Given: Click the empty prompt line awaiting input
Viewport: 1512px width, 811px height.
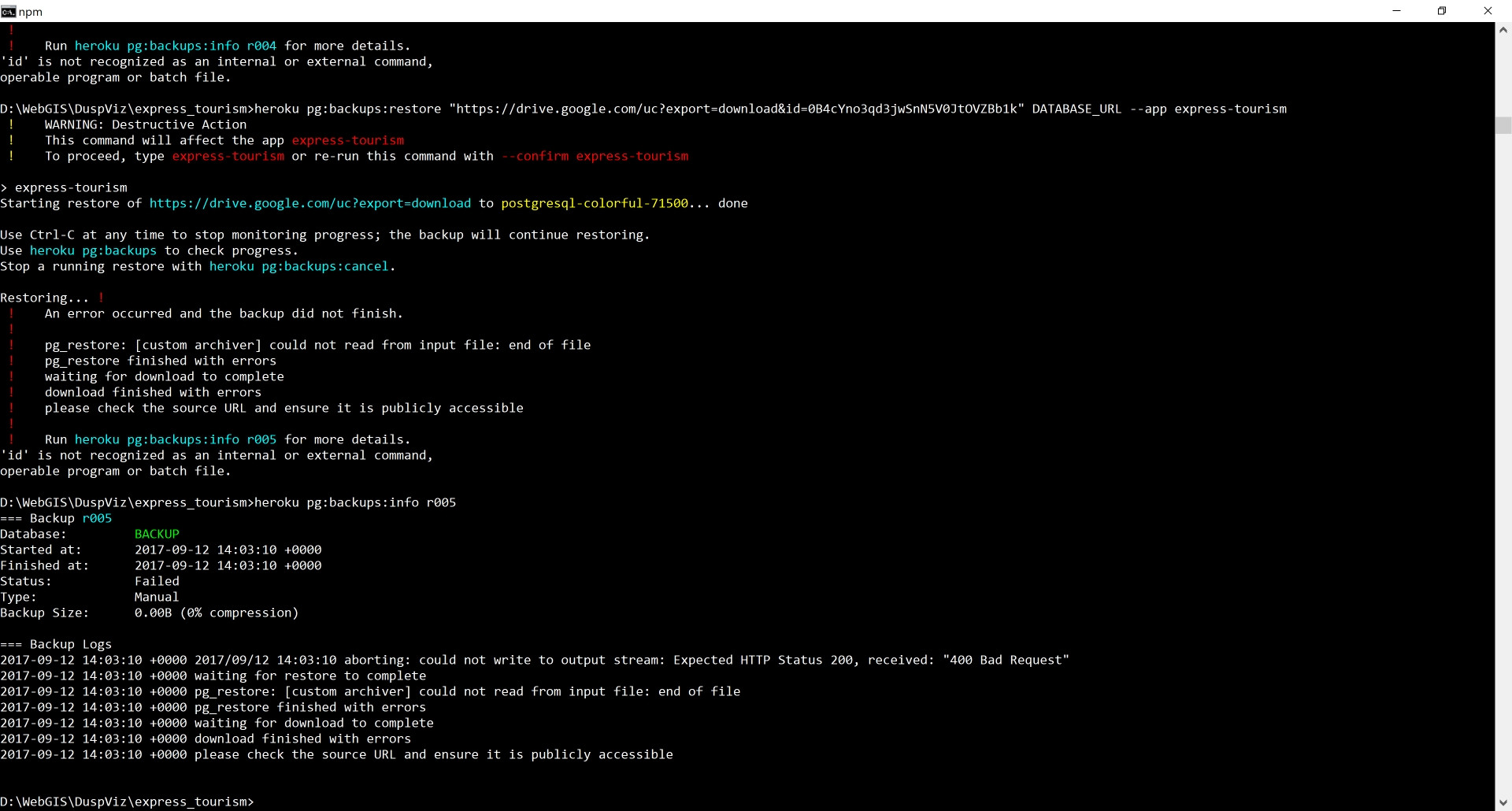Looking at the screenshot, I should pos(128,802).
